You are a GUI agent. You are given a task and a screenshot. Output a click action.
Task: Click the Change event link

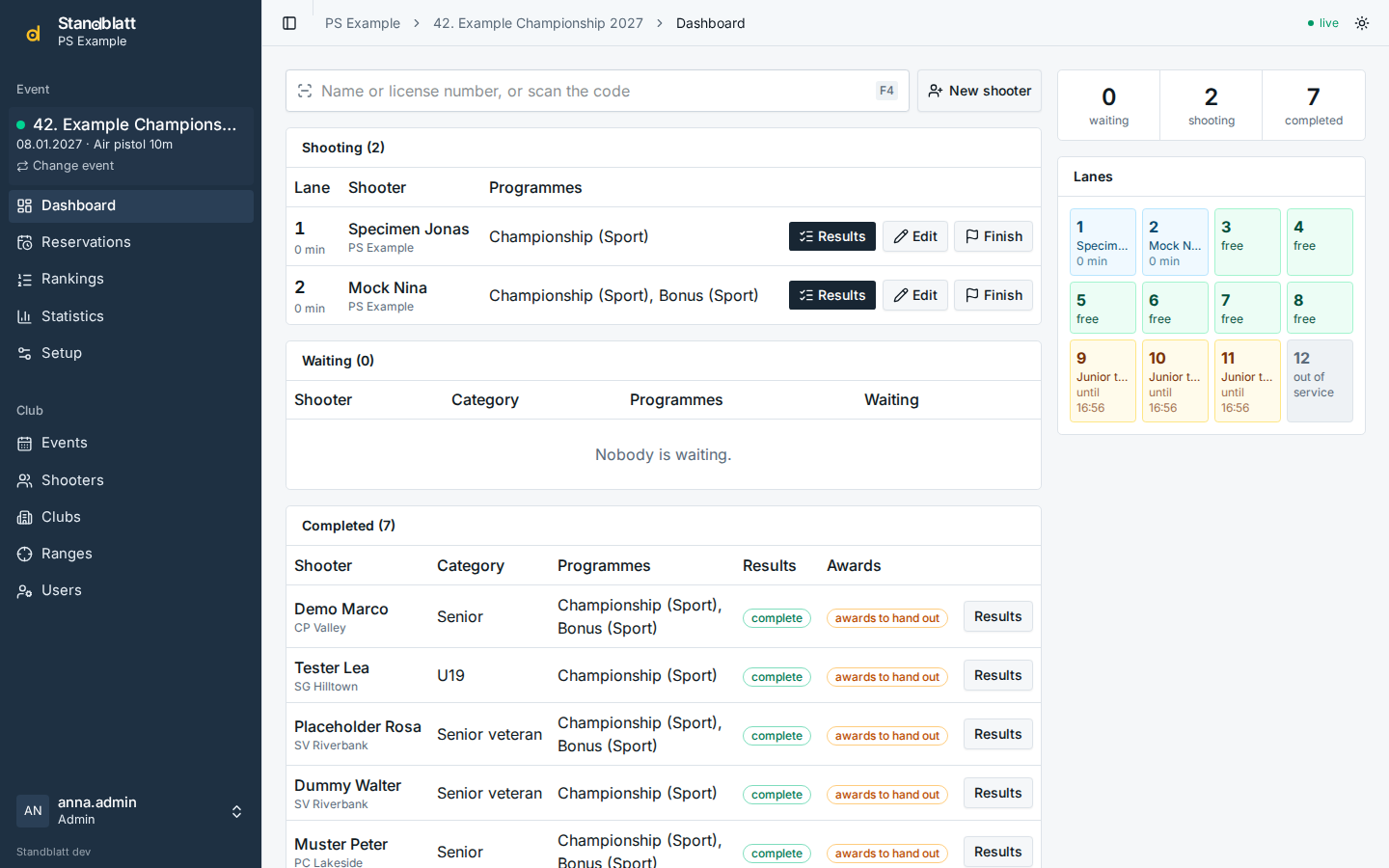(x=66, y=166)
